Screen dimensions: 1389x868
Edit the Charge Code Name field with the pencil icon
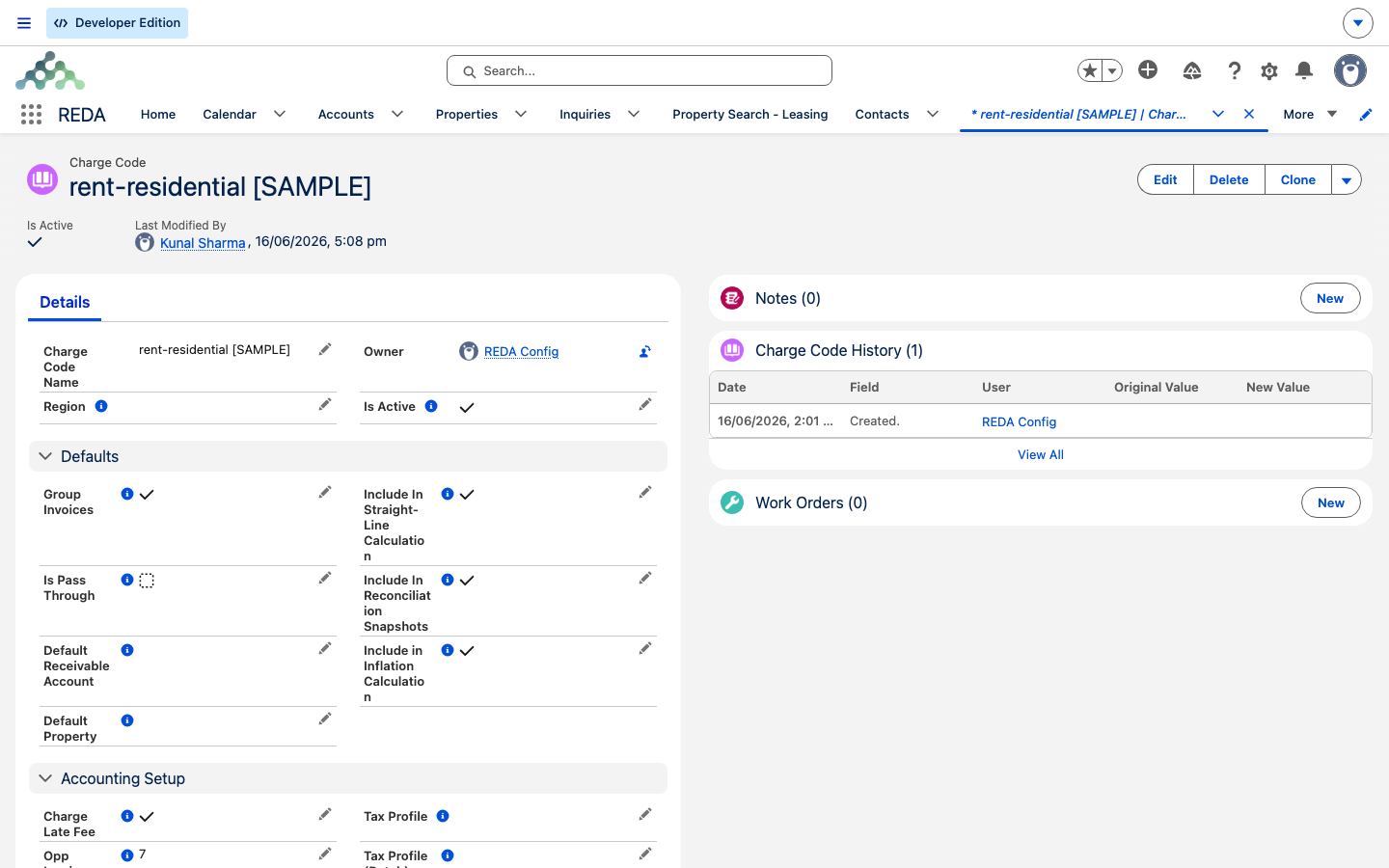325,349
